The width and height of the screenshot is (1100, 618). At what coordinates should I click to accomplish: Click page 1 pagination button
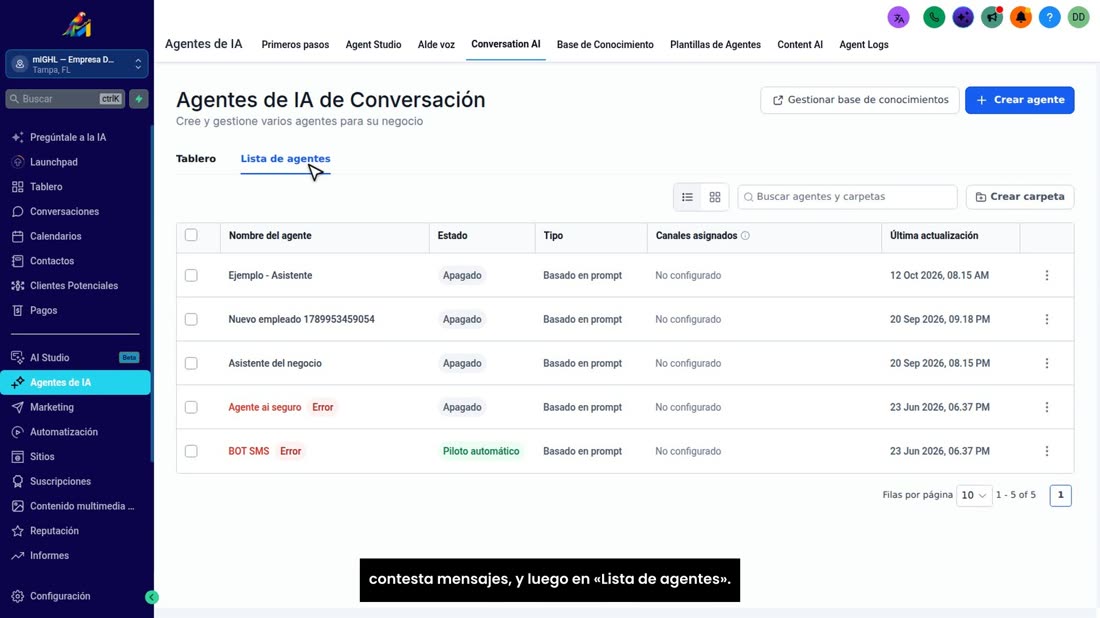(1060, 495)
